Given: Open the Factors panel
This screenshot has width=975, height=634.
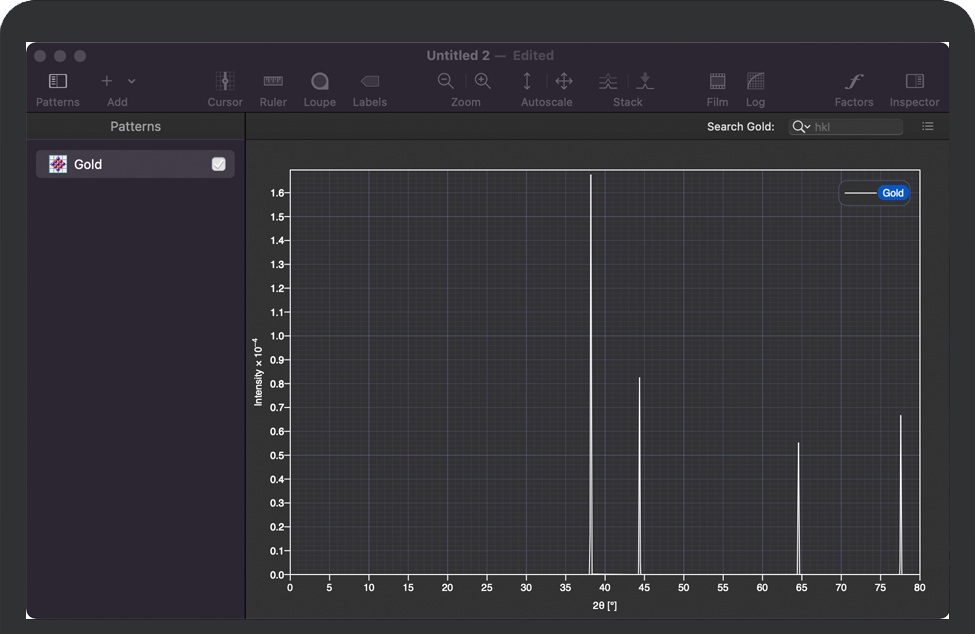Looking at the screenshot, I should coord(853,81).
